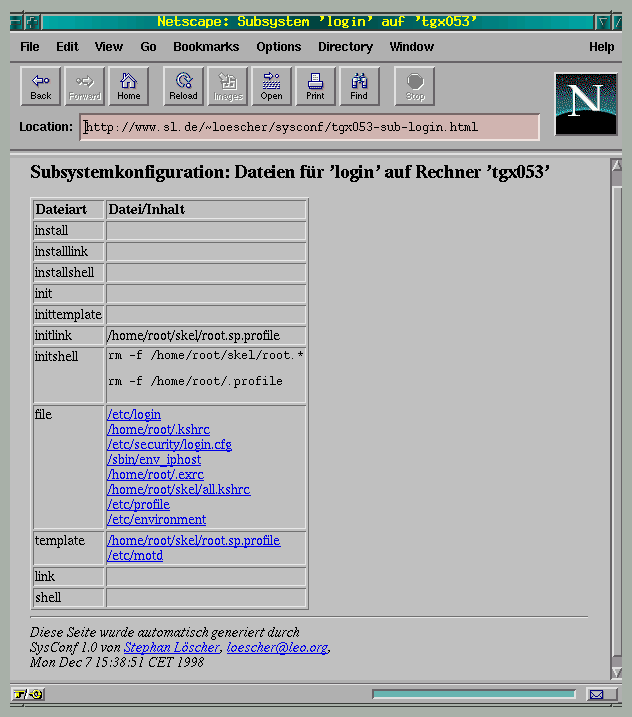Click the vertical scrollbar track
This screenshot has width=632, height=717.
(616, 419)
